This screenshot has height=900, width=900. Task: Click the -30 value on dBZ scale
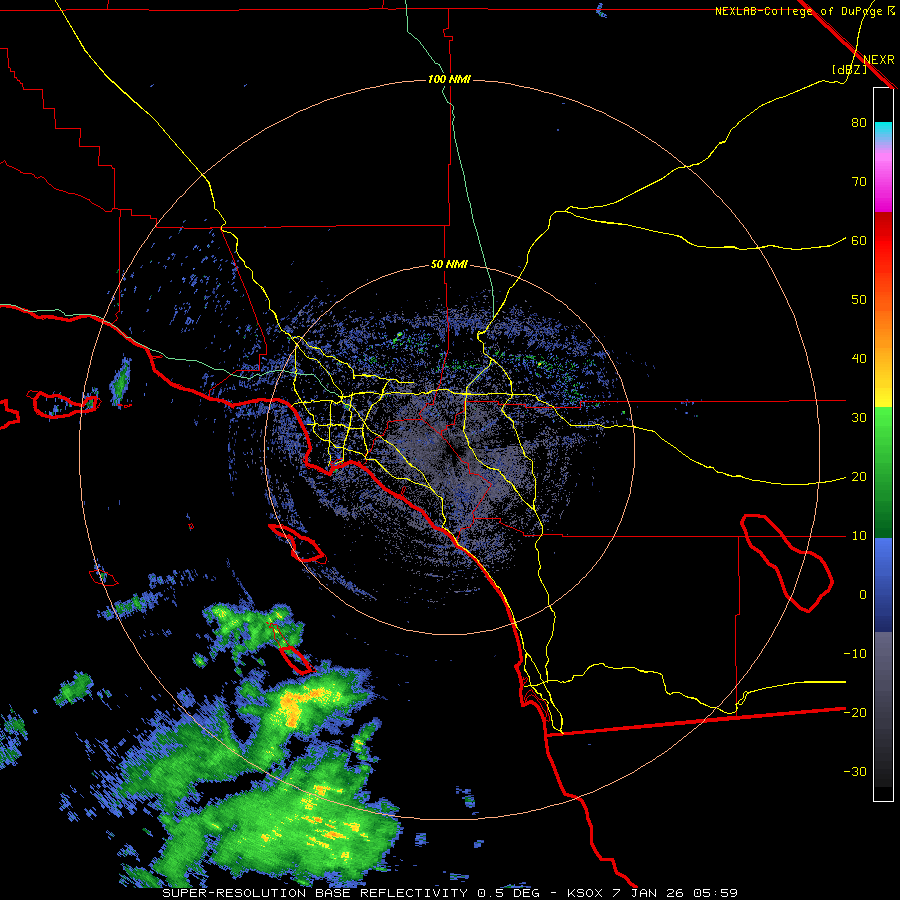[855, 771]
